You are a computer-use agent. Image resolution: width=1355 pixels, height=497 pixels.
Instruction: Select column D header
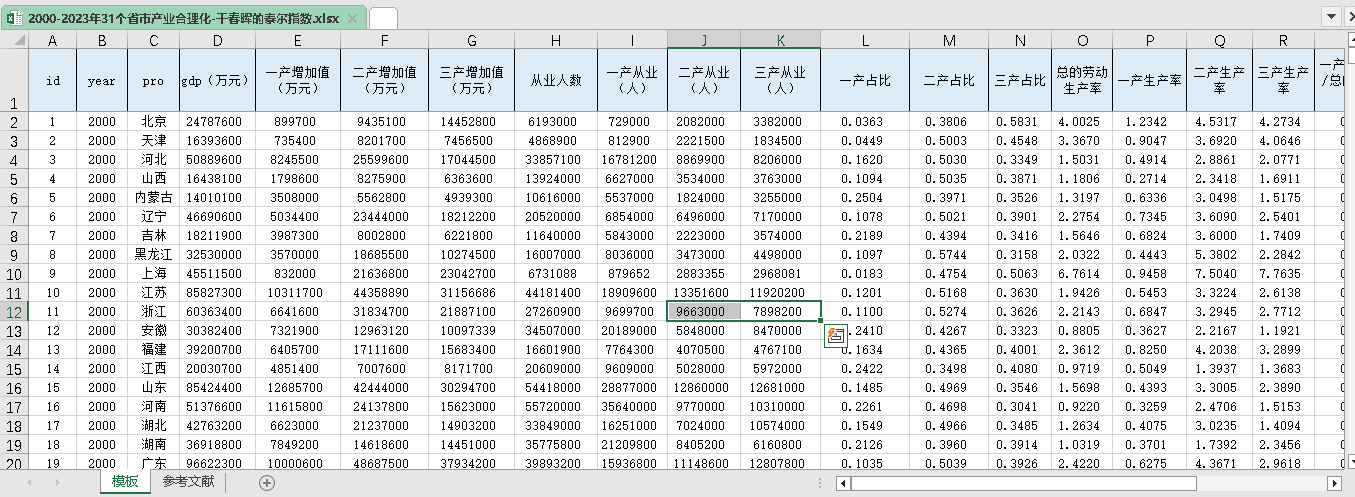coord(218,39)
